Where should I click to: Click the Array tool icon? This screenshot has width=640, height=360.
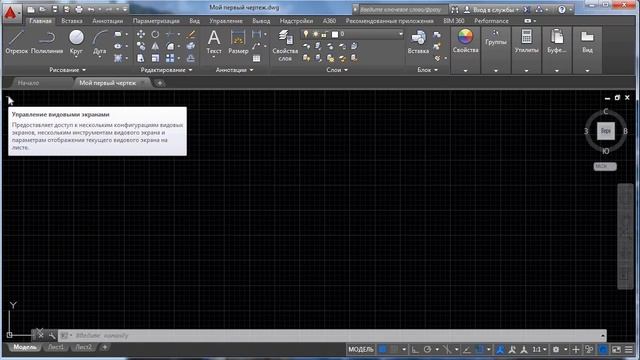170,58
